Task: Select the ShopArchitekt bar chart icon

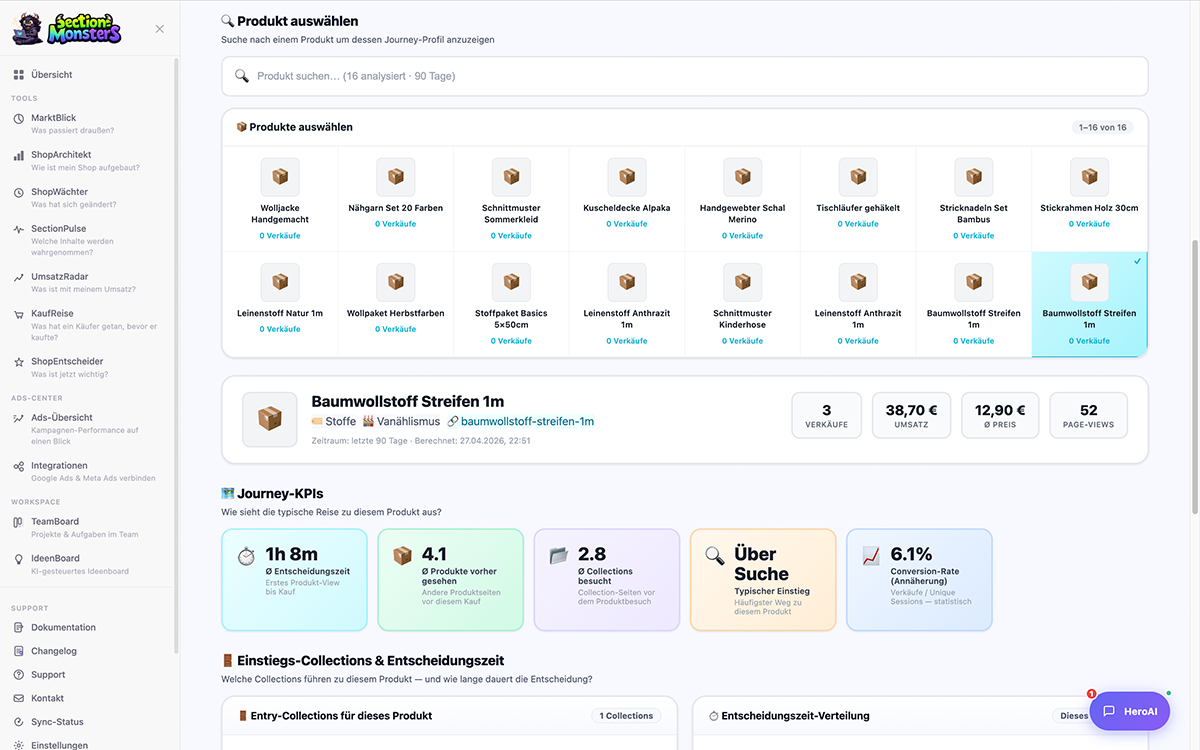Action: coord(19,155)
